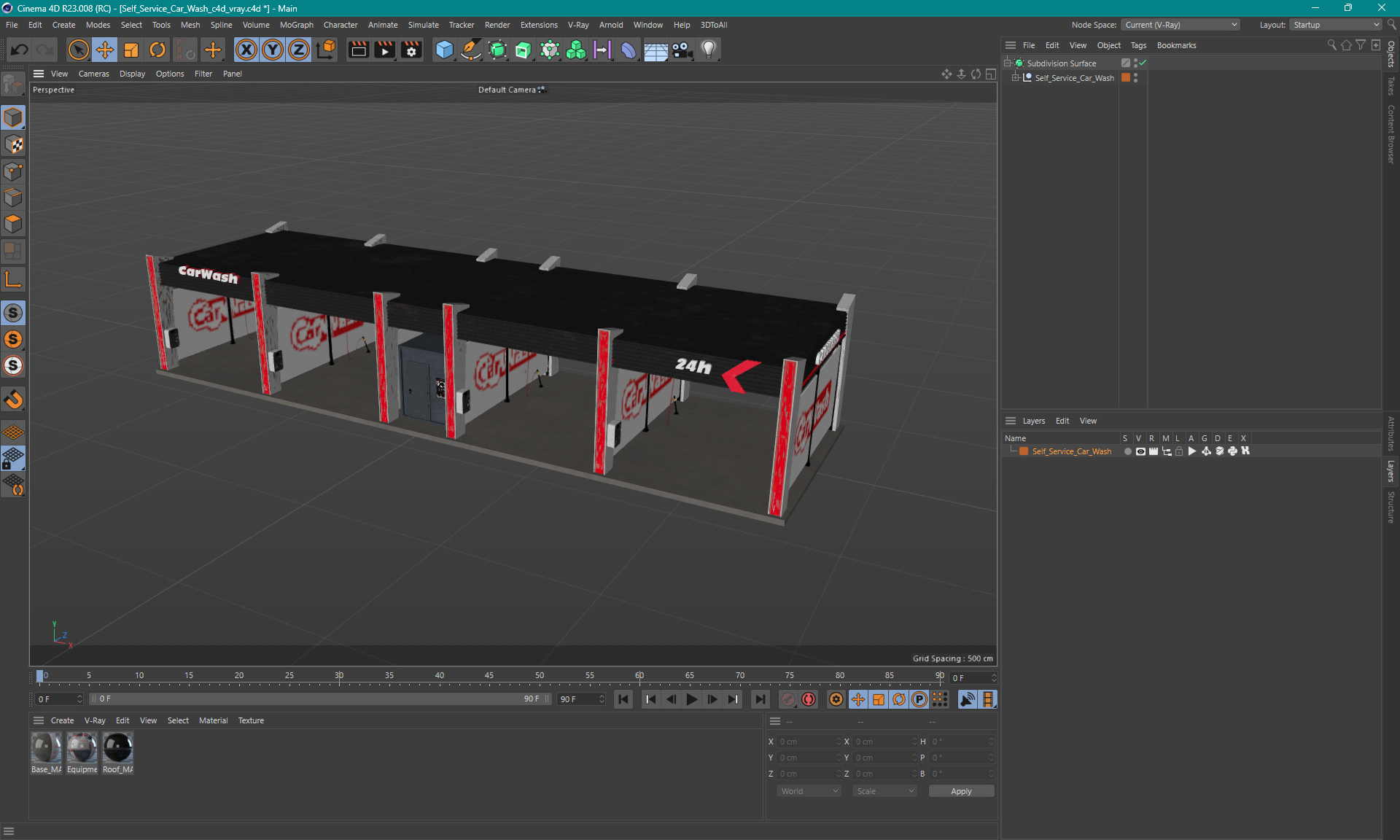
Task: Add a Bend deformer
Action: tap(629, 50)
